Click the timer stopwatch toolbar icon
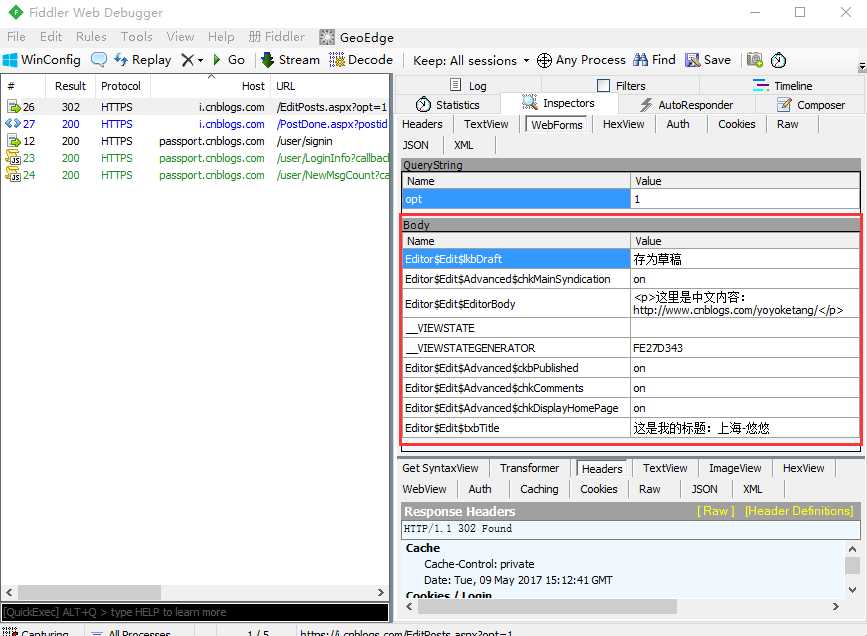This screenshot has height=636, width=867. [779, 60]
